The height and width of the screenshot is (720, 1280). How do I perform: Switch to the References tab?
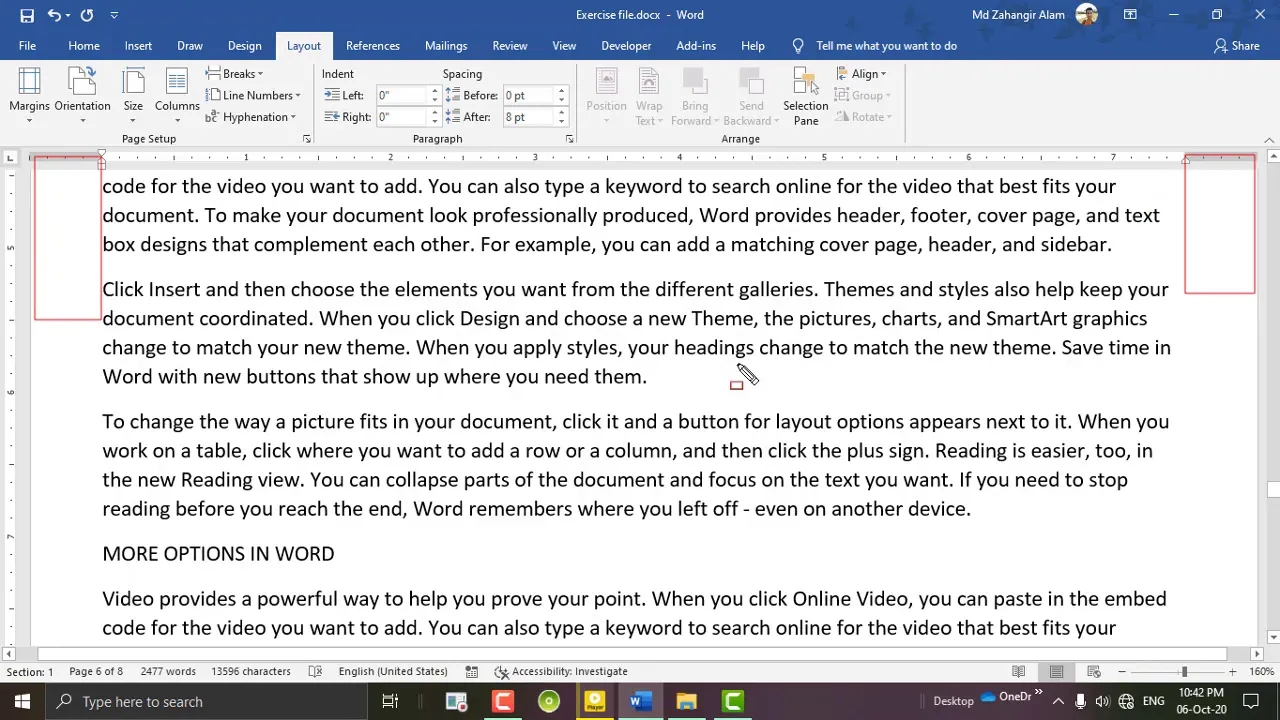373,46
